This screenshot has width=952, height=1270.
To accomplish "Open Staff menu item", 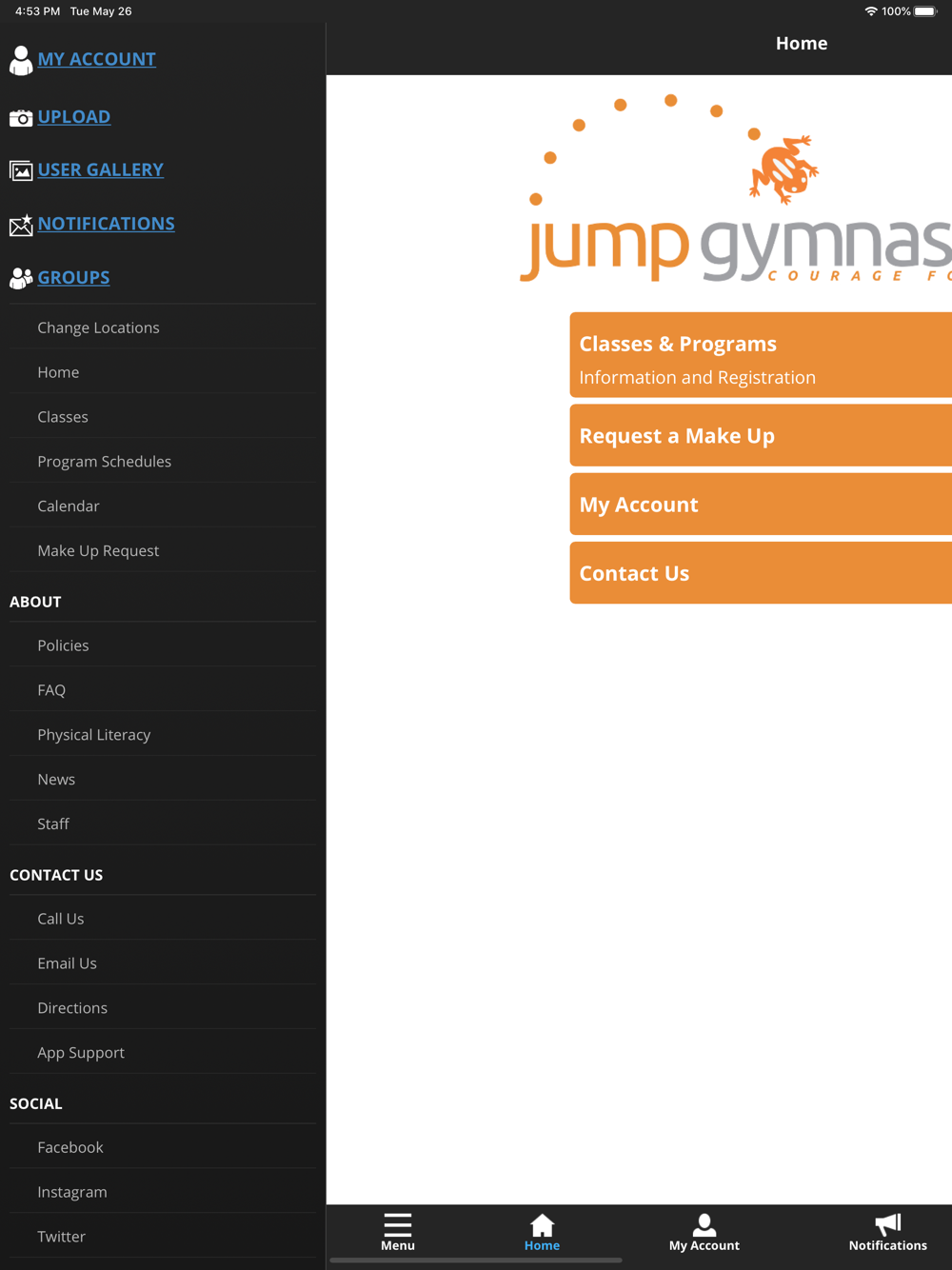I will coord(163,824).
